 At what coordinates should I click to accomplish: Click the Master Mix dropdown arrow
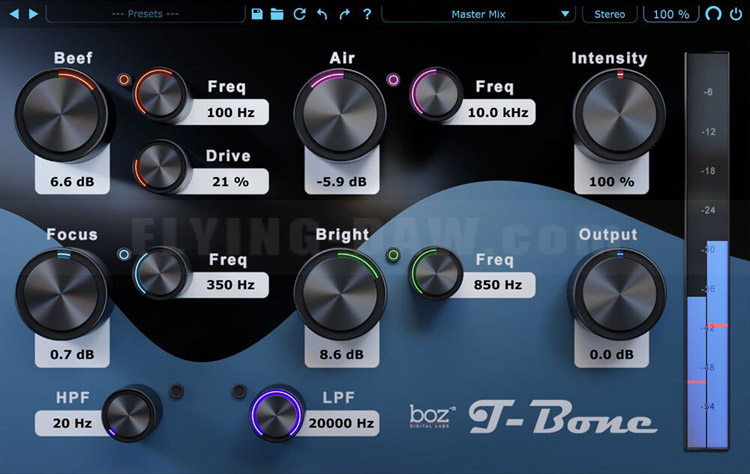click(565, 14)
